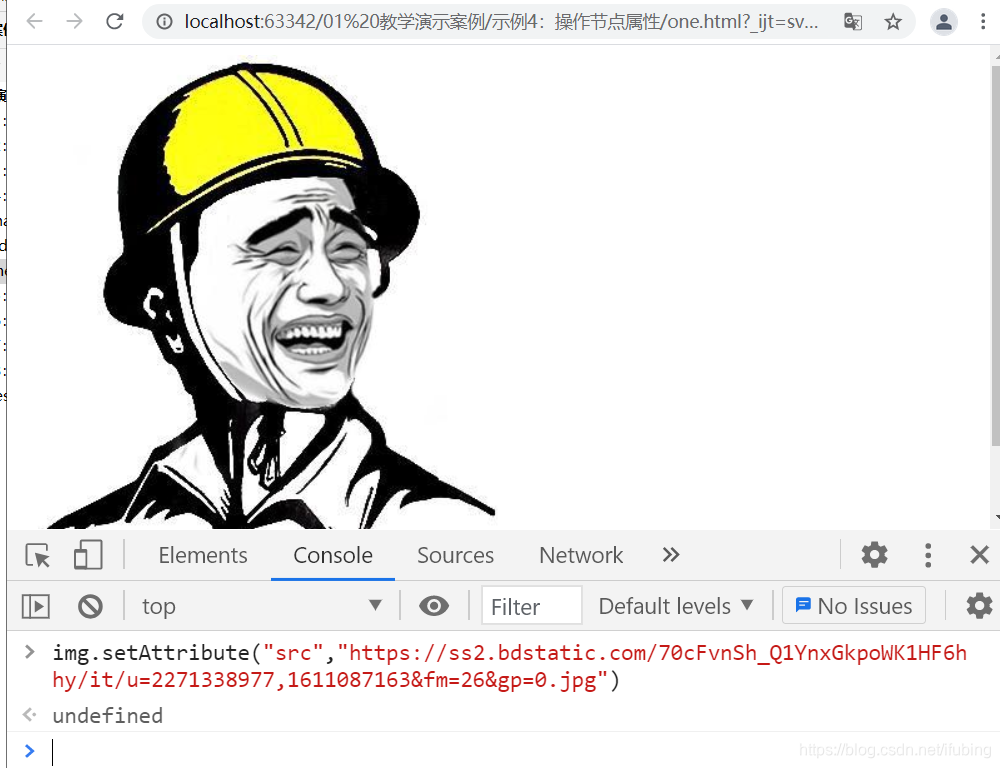This screenshot has height=768, width=1000.
Task: Reload the page with refresh icon
Action: pos(115,22)
